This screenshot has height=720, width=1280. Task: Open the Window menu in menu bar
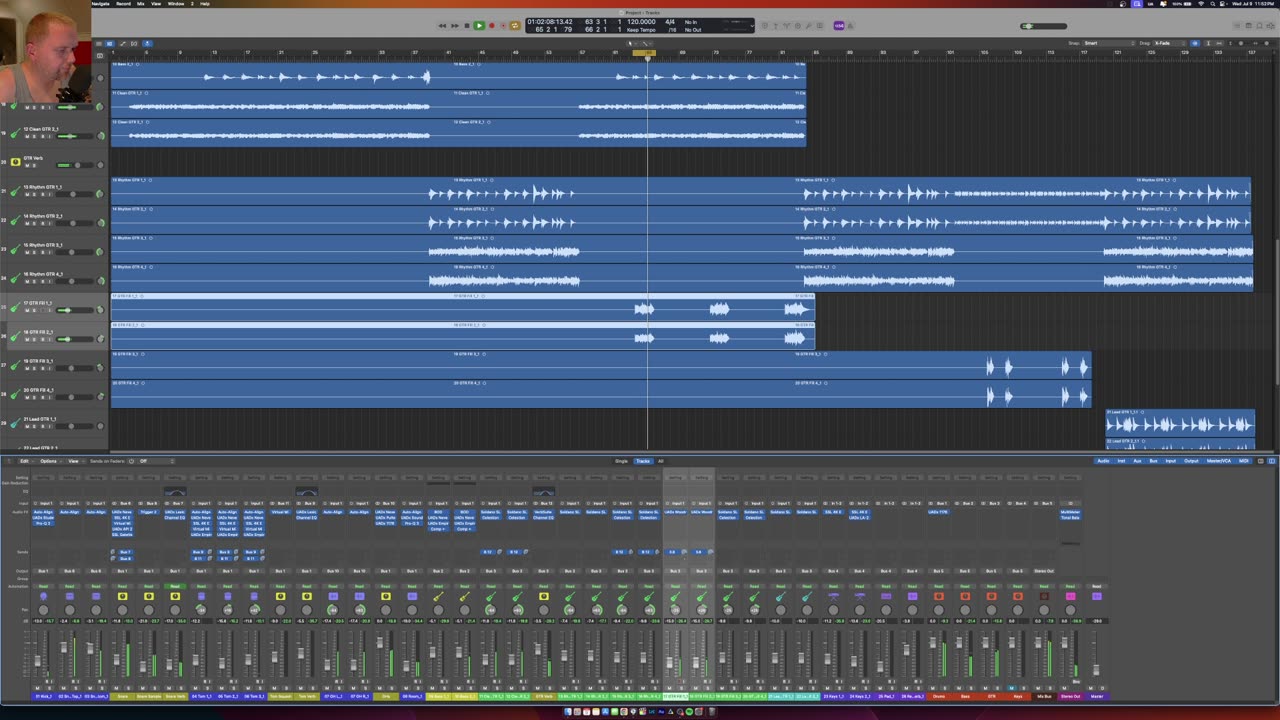pyautogui.click(x=176, y=4)
